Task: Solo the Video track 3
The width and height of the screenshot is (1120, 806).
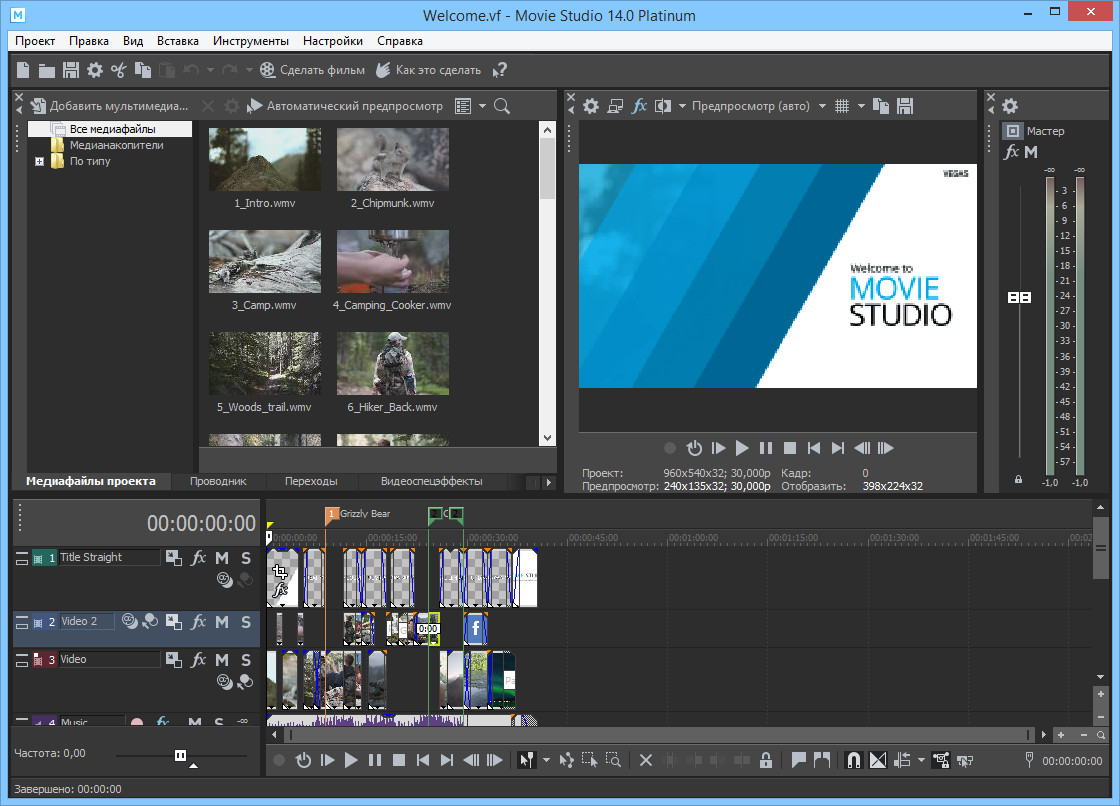Action: coord(245,660)
